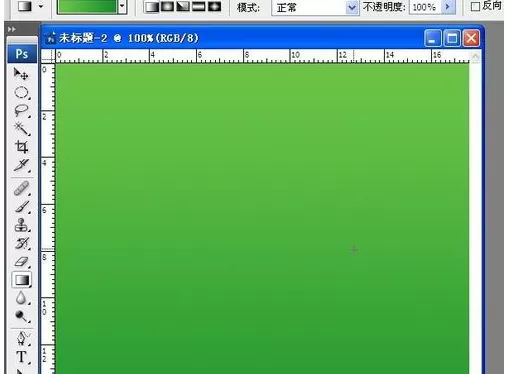The height and width of the screenshot is (374, 507).
Task: Select the Brush tool
Action: (x=21, y=207)
